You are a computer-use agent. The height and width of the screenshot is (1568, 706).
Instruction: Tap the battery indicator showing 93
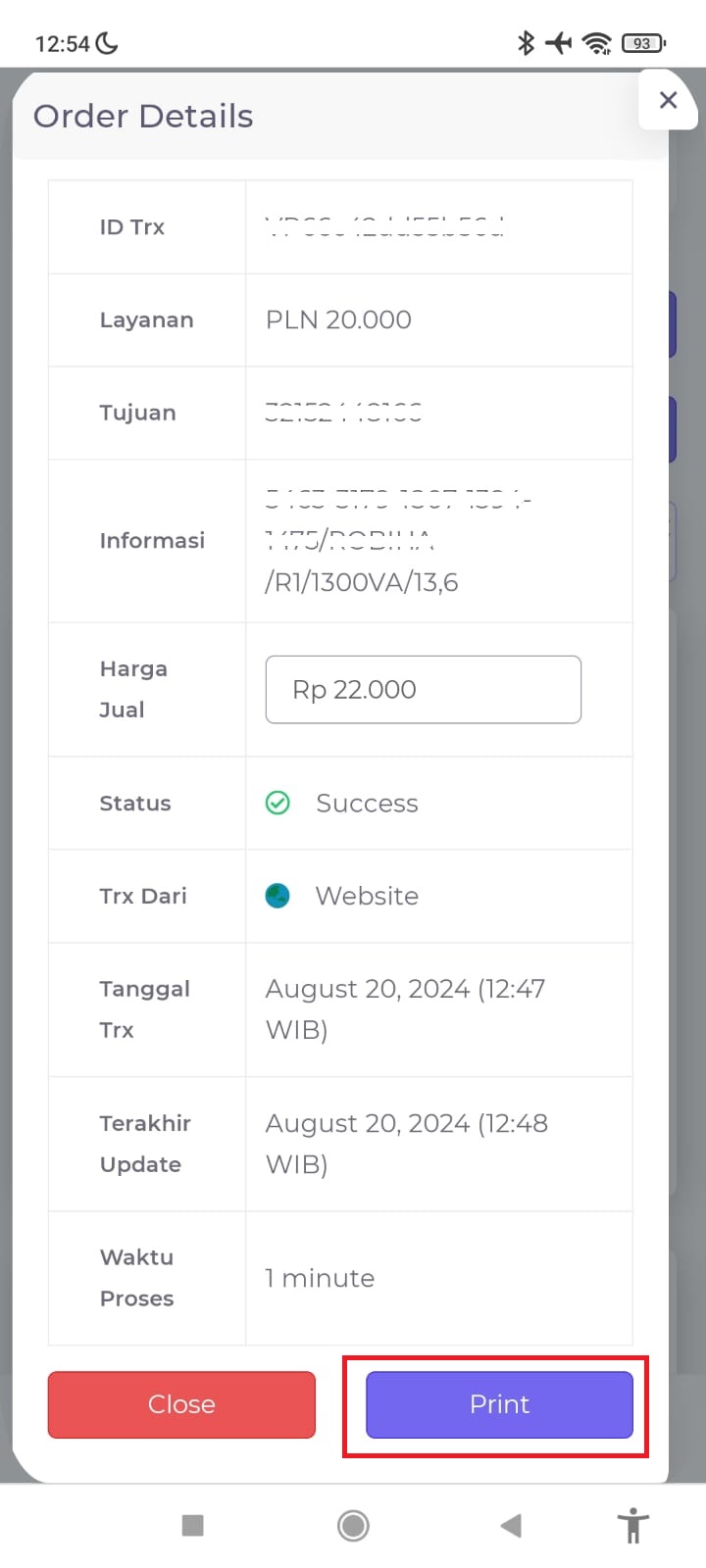[643, 43]
